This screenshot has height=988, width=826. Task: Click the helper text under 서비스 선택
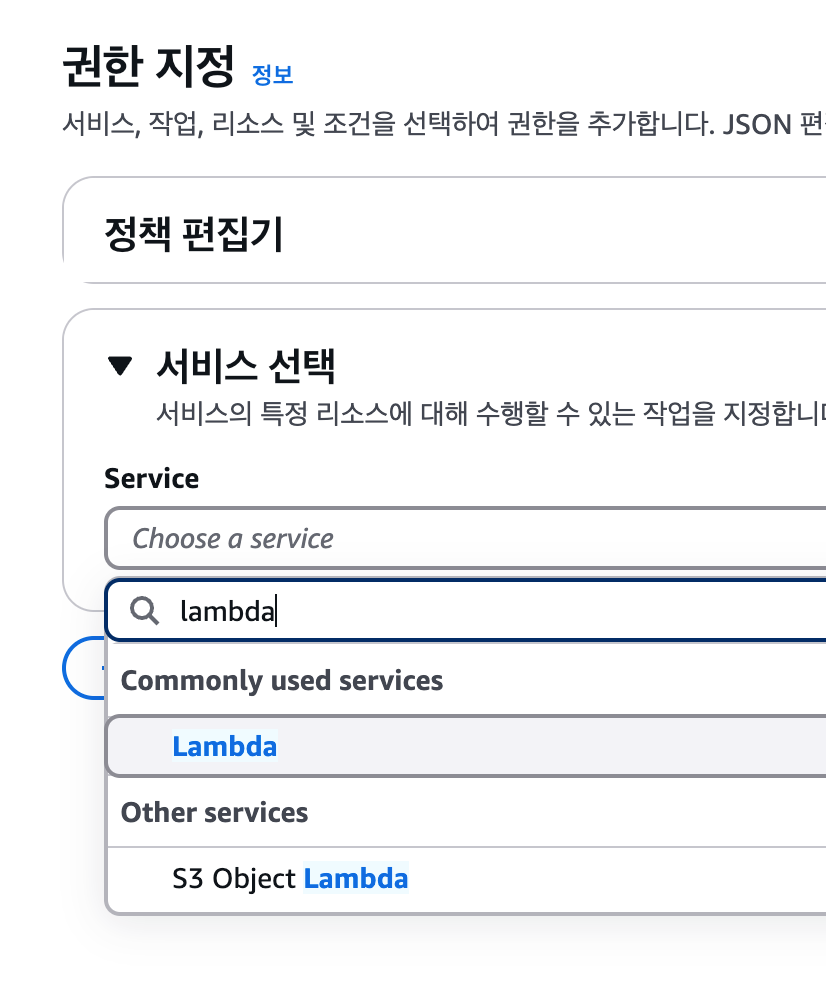[x=491, y=414]
